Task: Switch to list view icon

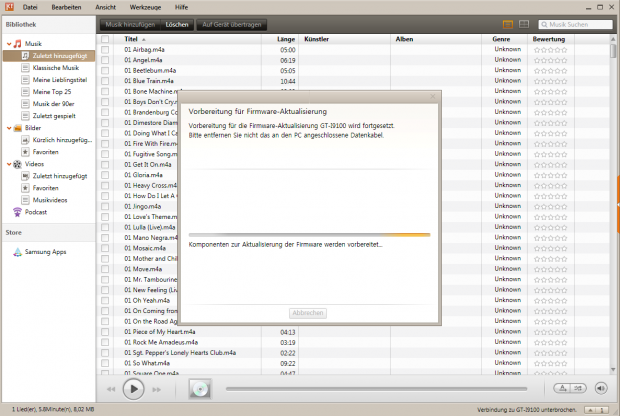Action: click(x=507, y=23)
